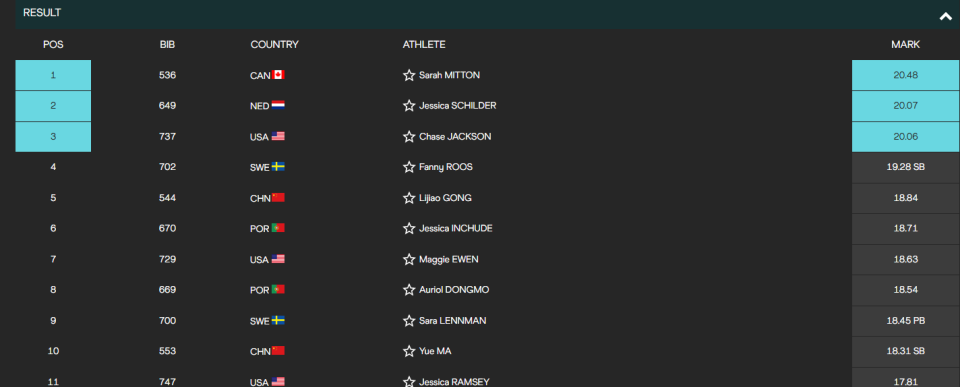Toggle the star next to Chase JACKSON
960x387 pixels.
point(409,137)
